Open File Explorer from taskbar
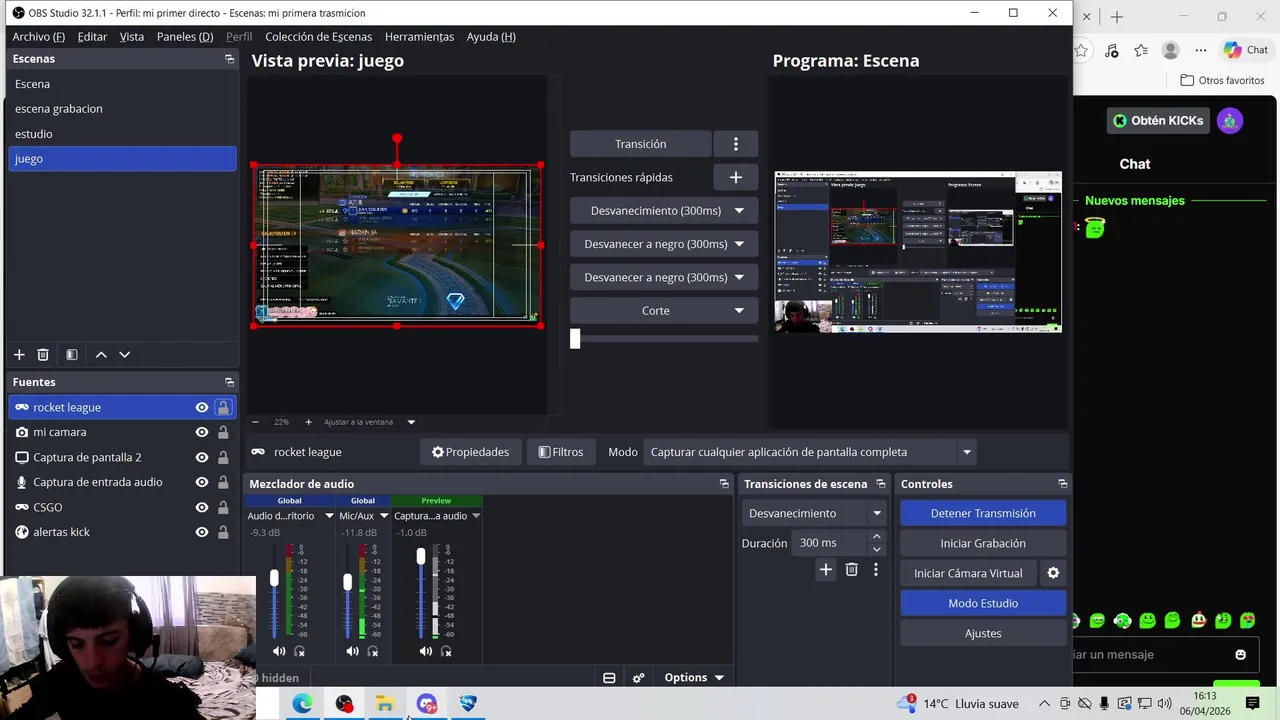This screenshot has height=720, width=1280. (385, 704)
